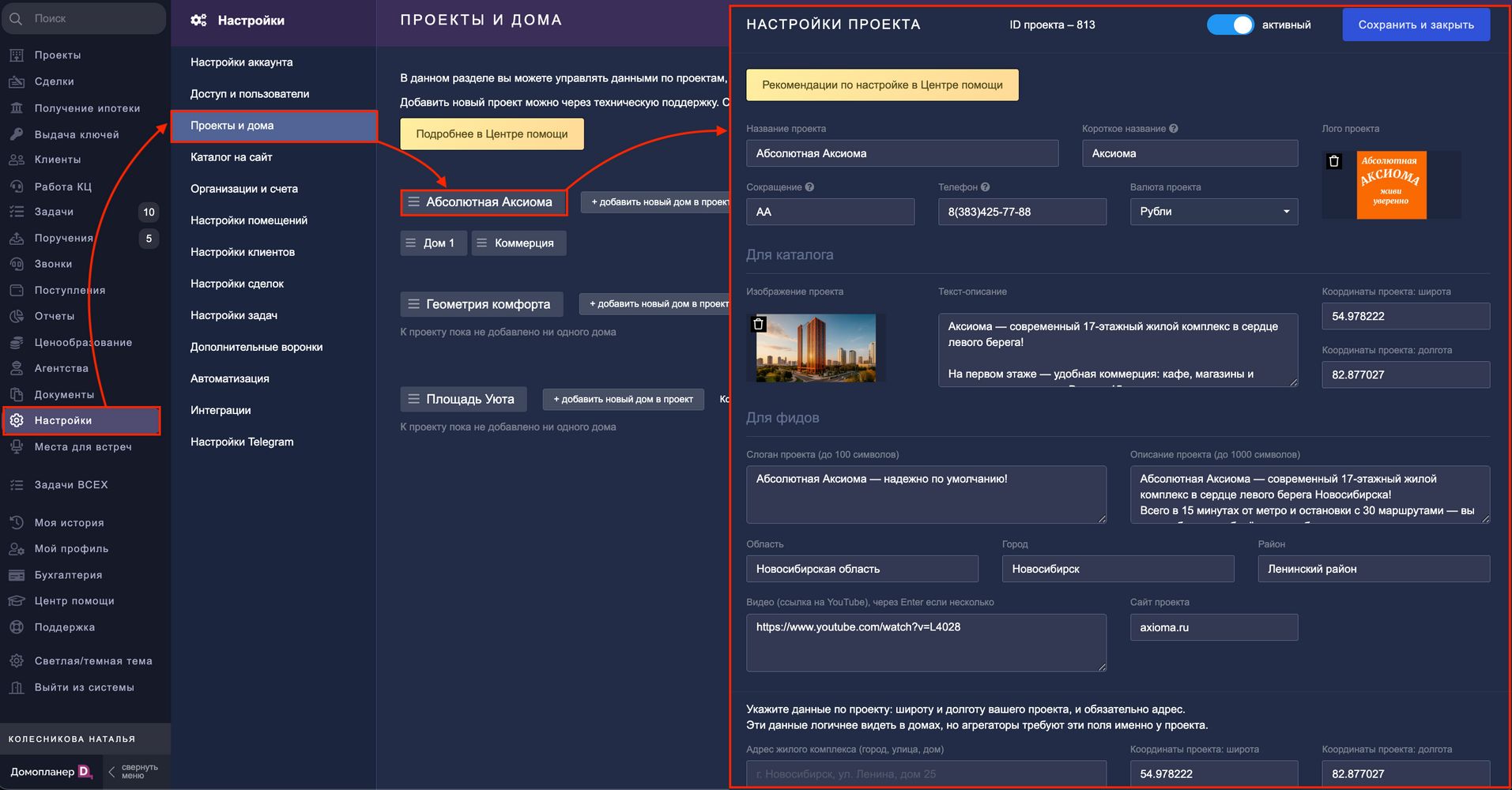The height and width of the screenshot is (790, 1512).
Task: Click help icon next to Телефон label
Action: click(985, 187)
